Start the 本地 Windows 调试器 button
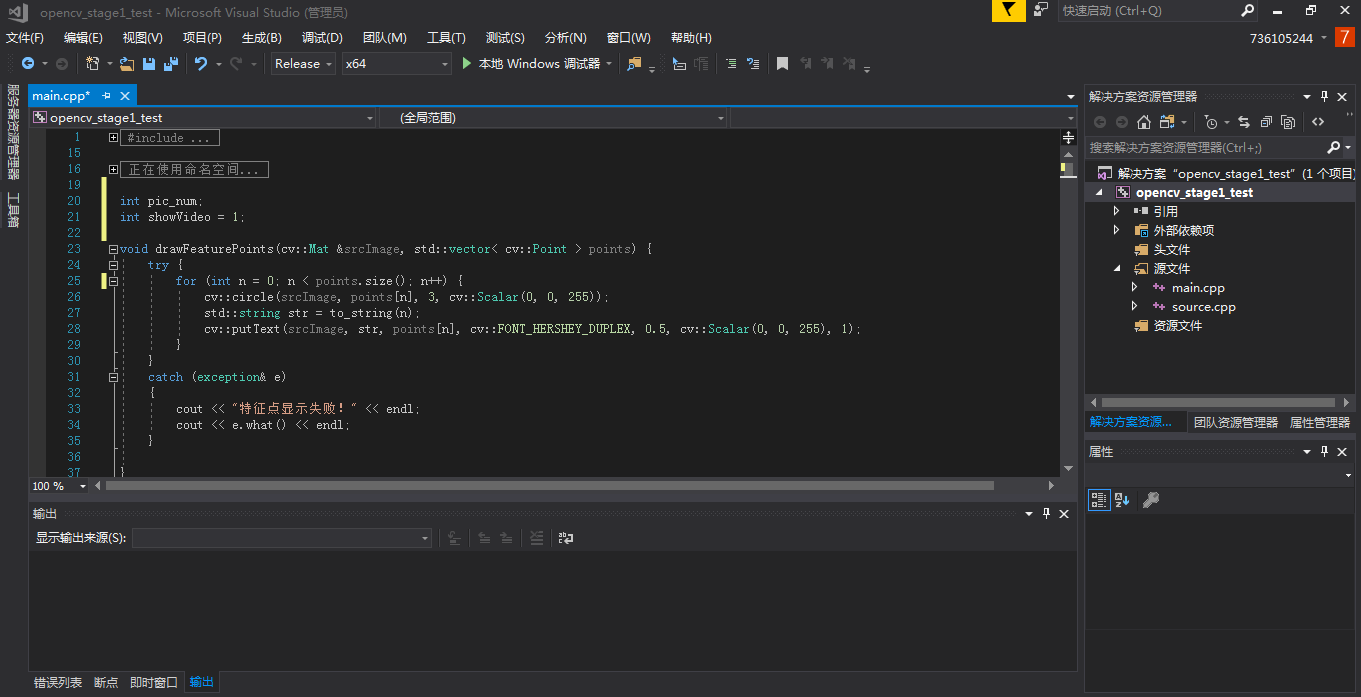 [530, 64]
